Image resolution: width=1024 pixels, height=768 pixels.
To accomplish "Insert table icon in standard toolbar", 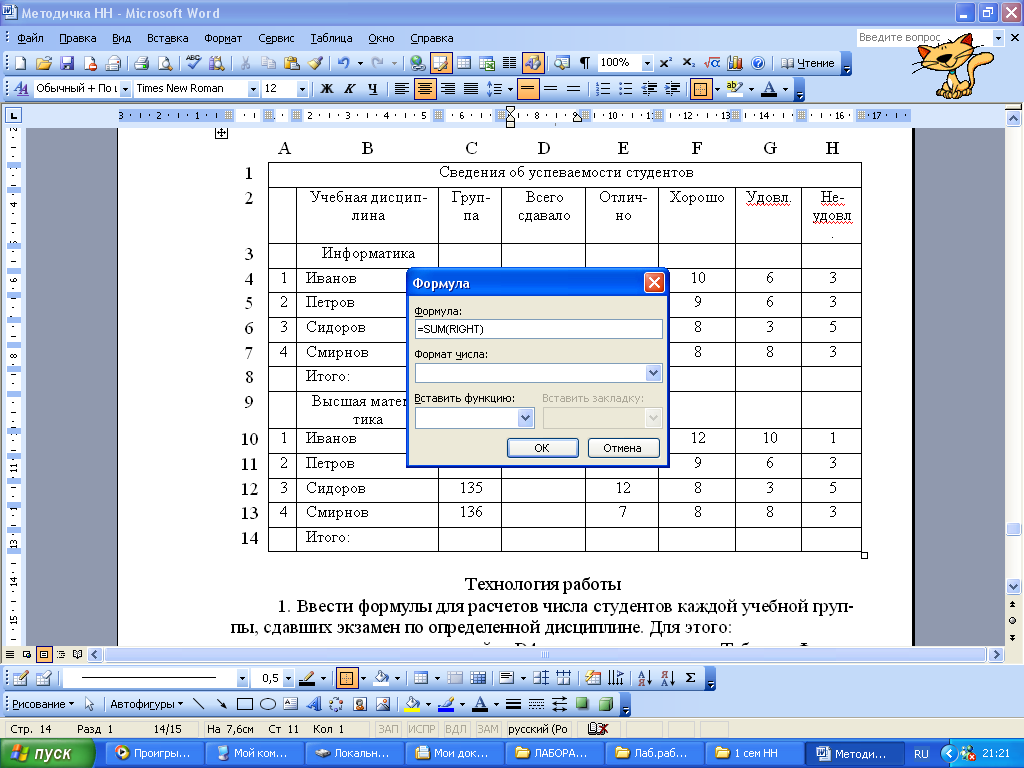I will 464,63.
